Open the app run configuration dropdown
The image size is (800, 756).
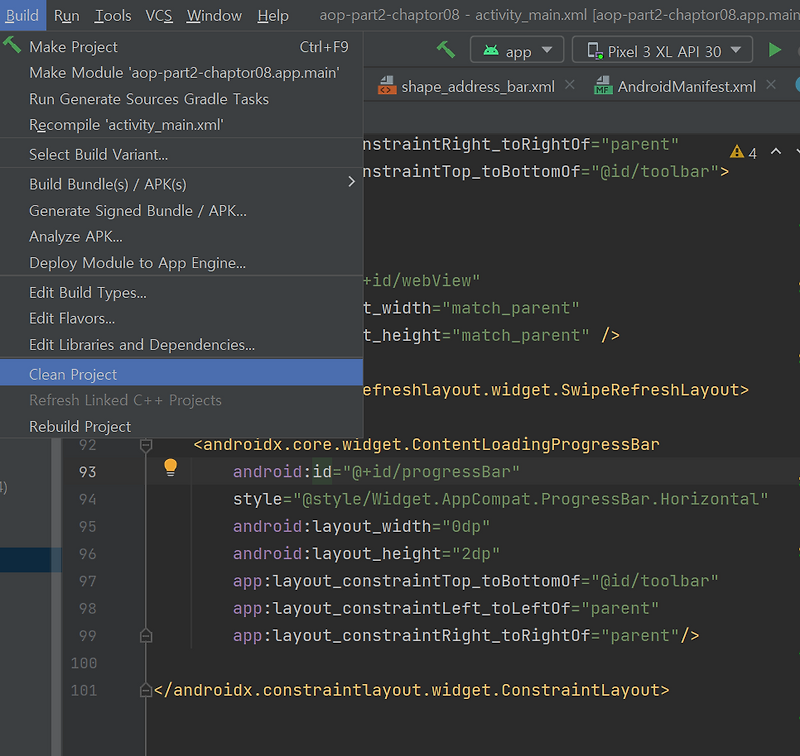click(x=517, y=51)
